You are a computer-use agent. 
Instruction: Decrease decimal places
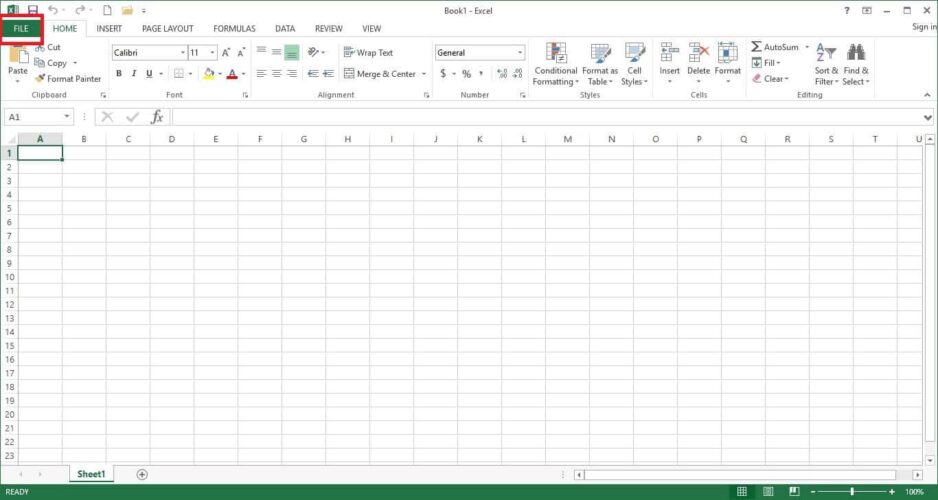coord(517,74)
